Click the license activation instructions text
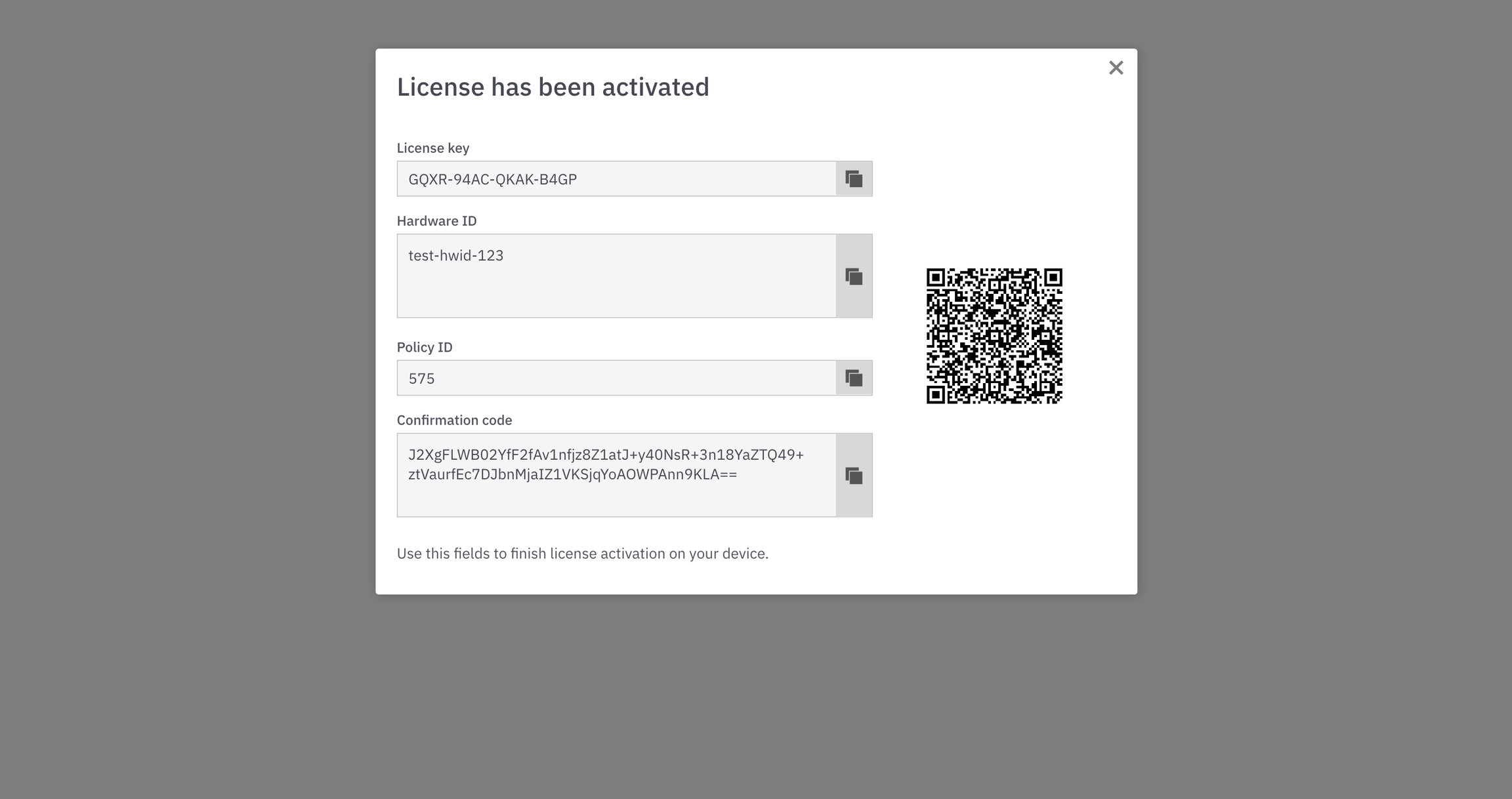The image size is (1512, 799). coord(582,554)
